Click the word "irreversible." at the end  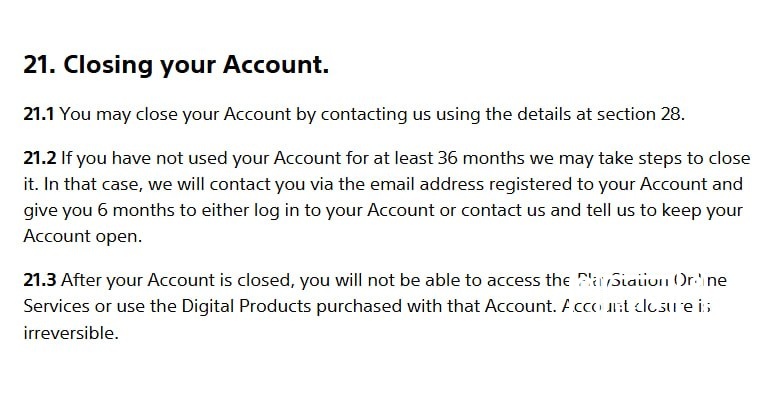click(71, 333)
